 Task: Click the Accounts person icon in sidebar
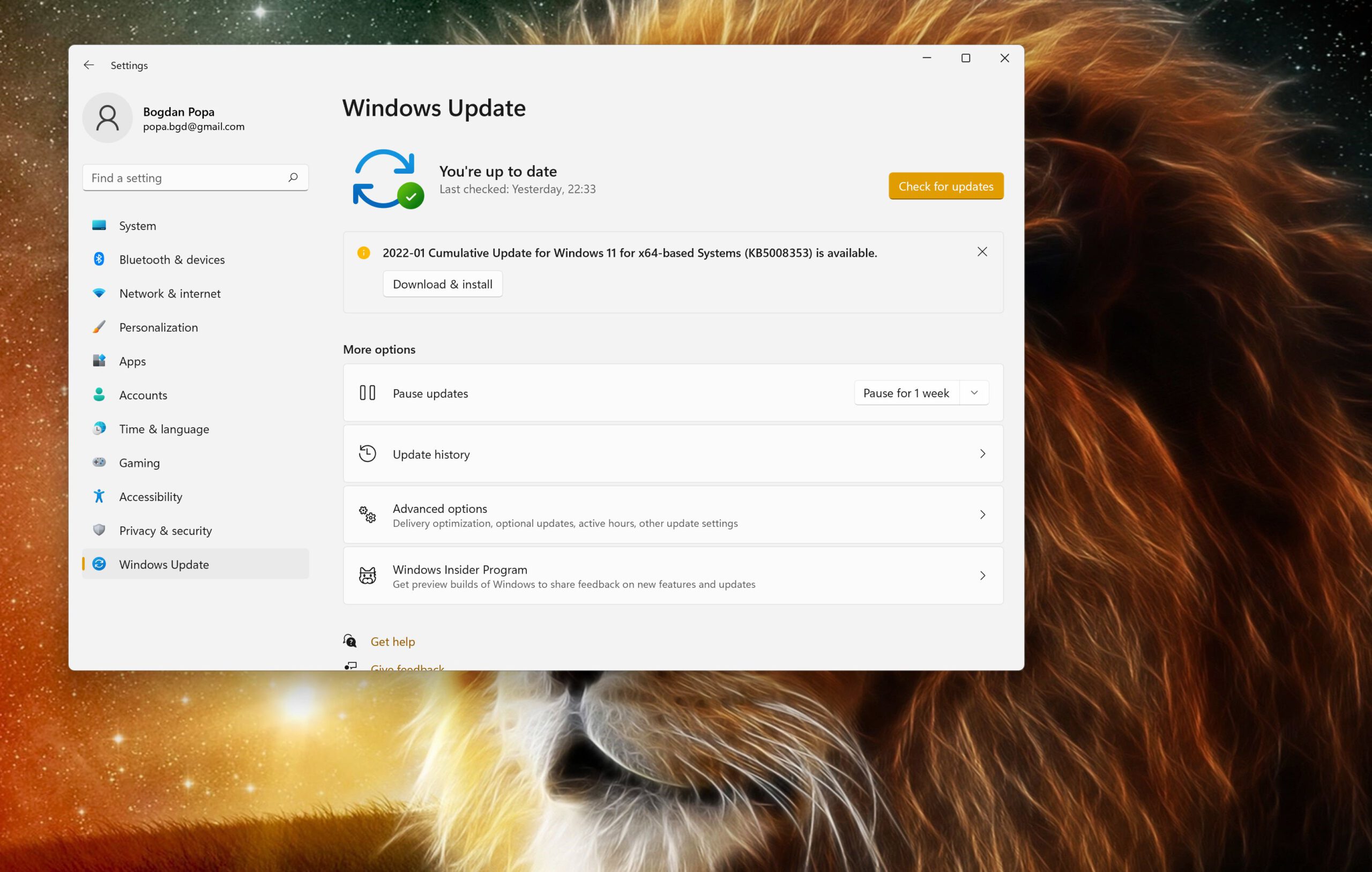click(99, 394)
